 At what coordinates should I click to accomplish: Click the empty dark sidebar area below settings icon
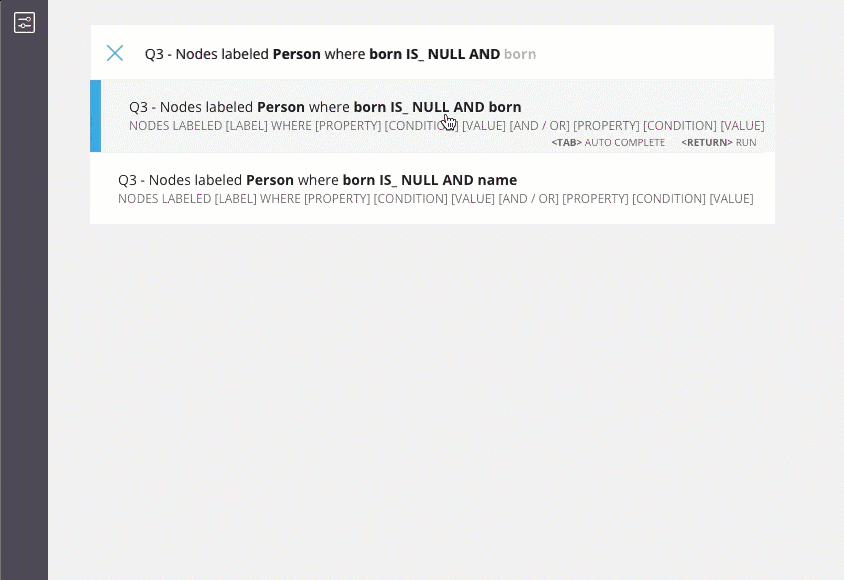coord(24,301)
